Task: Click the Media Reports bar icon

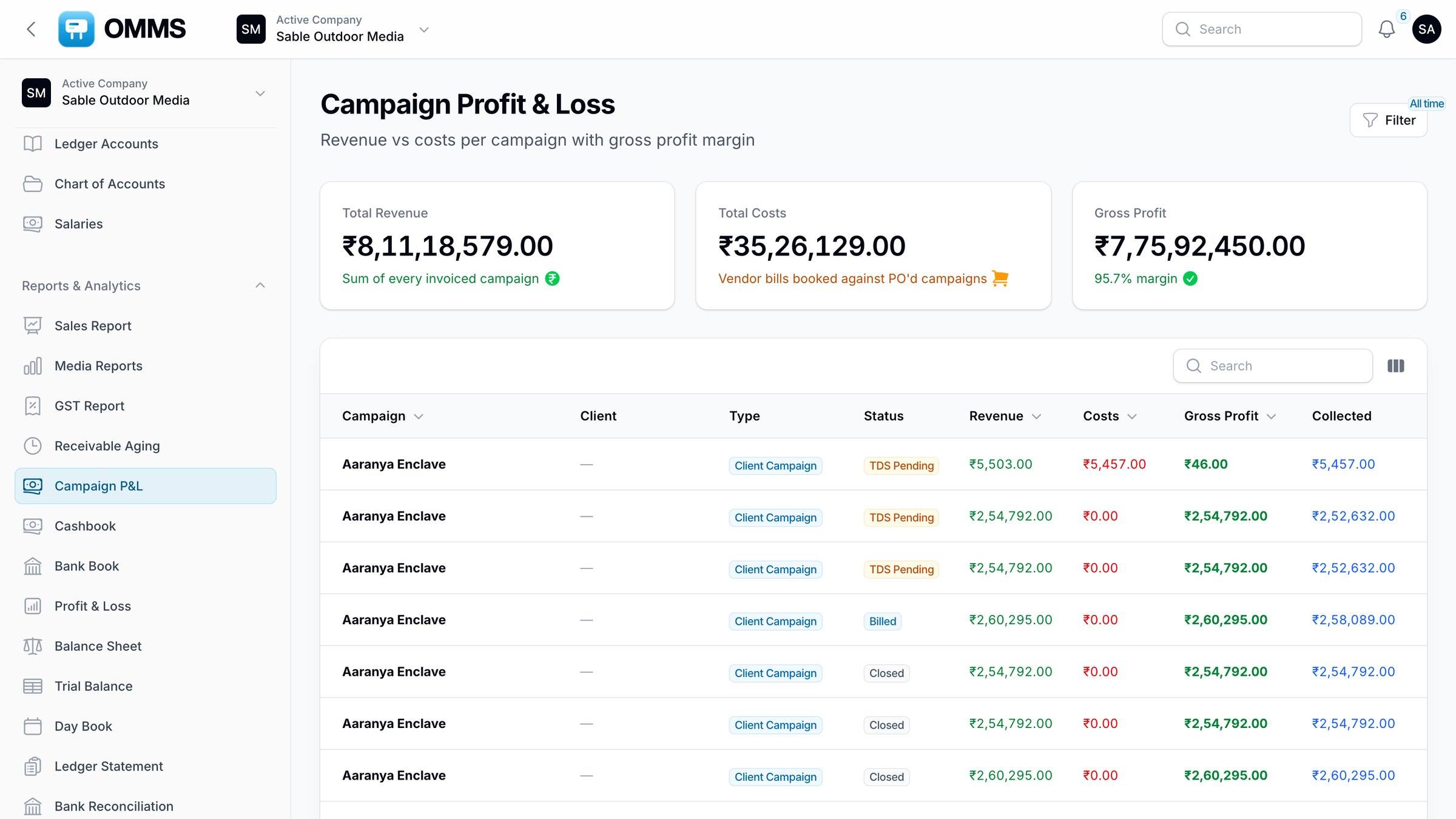Action: (x=33, y=366)
